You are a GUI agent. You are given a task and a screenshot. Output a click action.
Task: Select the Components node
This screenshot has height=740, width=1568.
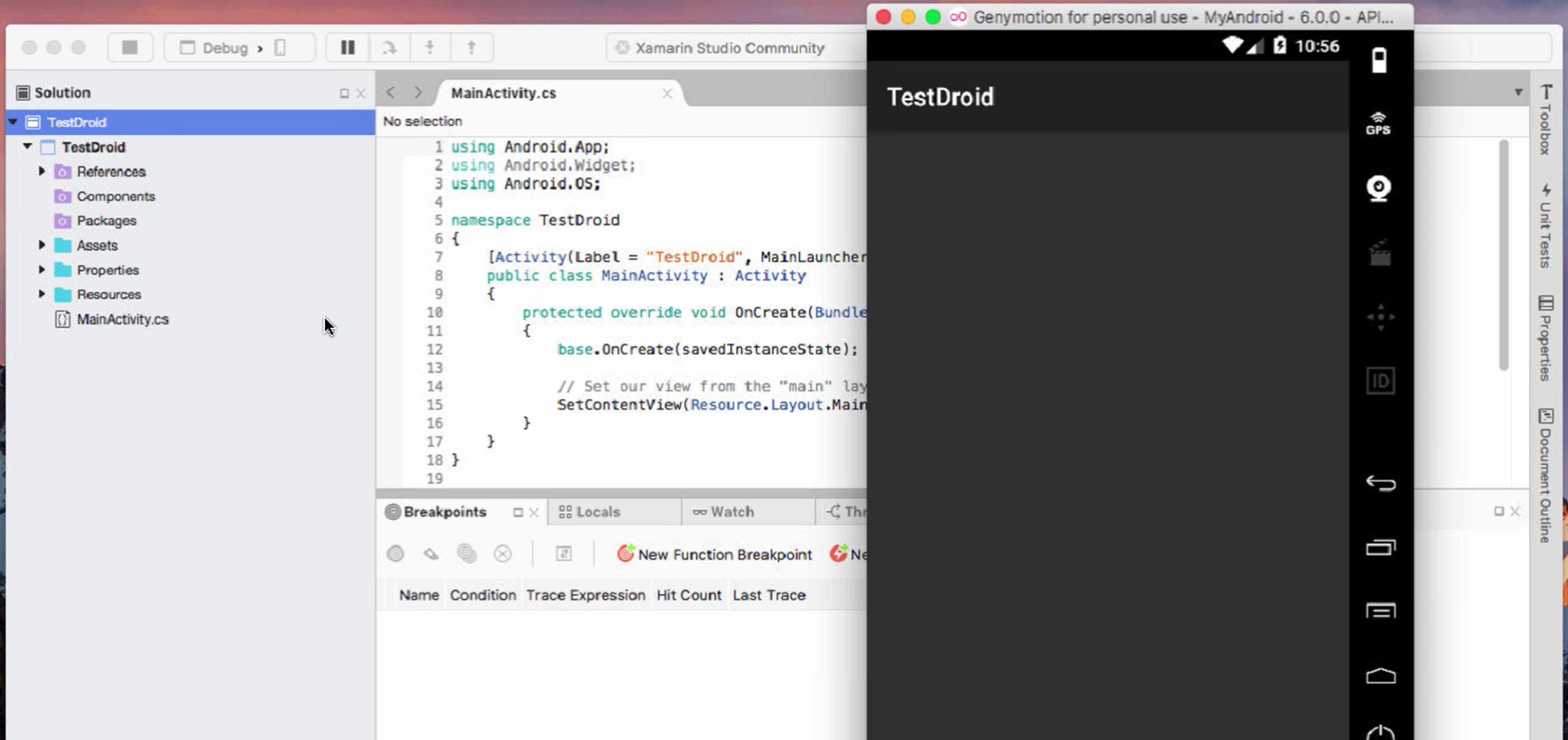(116, 196)
